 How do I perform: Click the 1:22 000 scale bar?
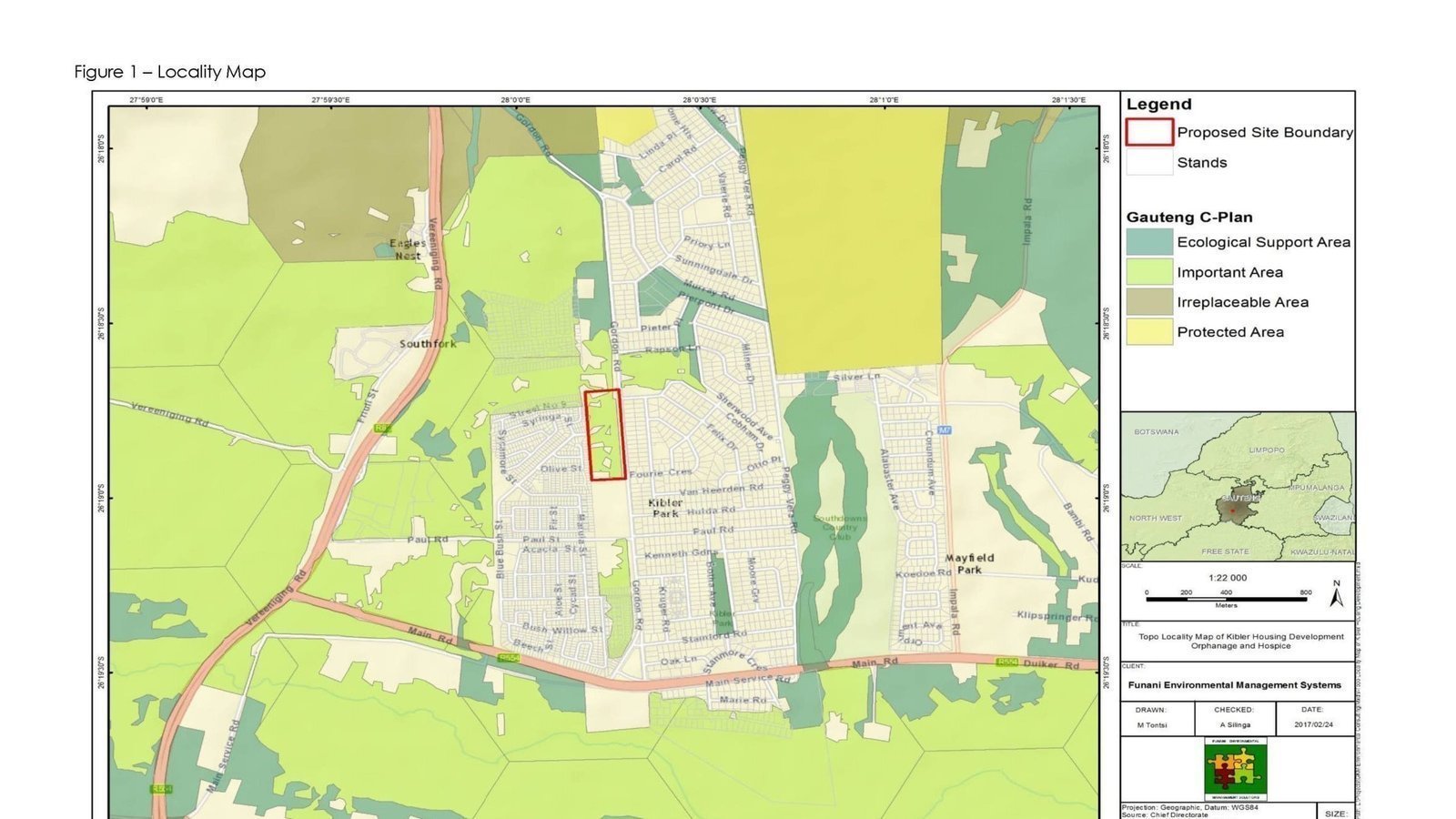[1226, 598]
